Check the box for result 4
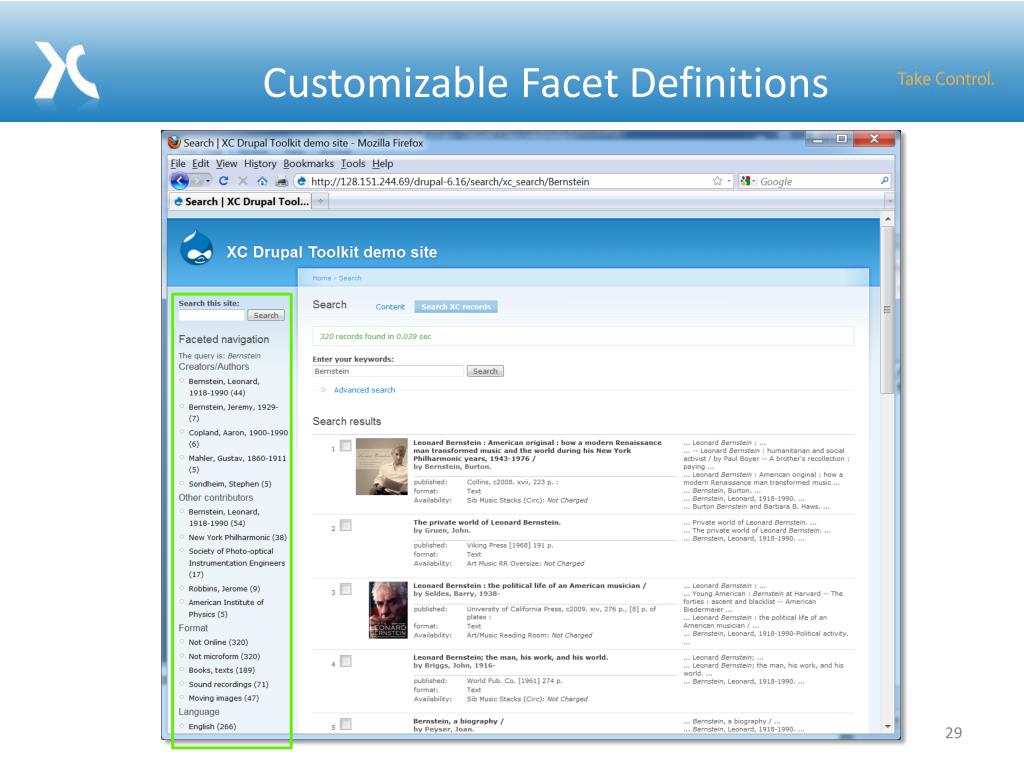Screen dimensions: 1024x768 point(346,661)
